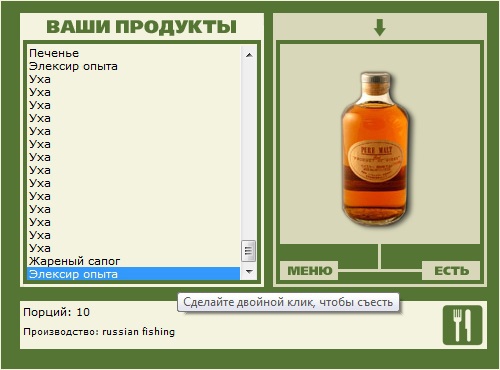
Task: Click the Производство: russian fishing text
Action: (99, 332)
